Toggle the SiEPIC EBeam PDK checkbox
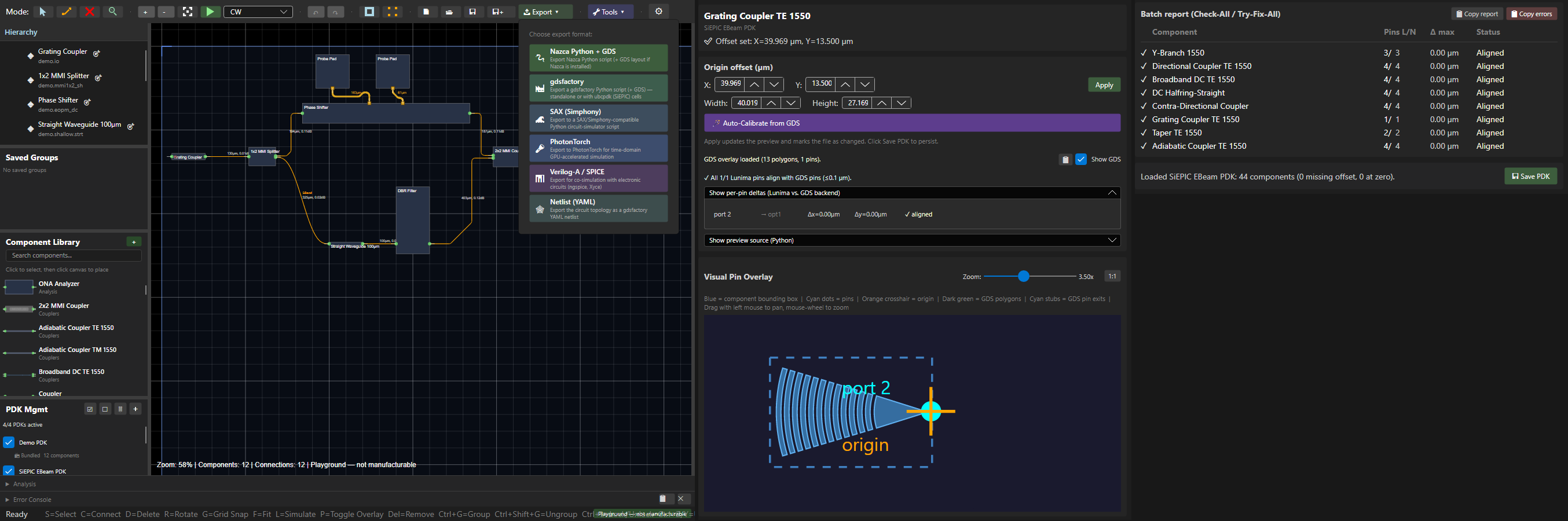Screen dimensions: 1568x521 (9, 471)
